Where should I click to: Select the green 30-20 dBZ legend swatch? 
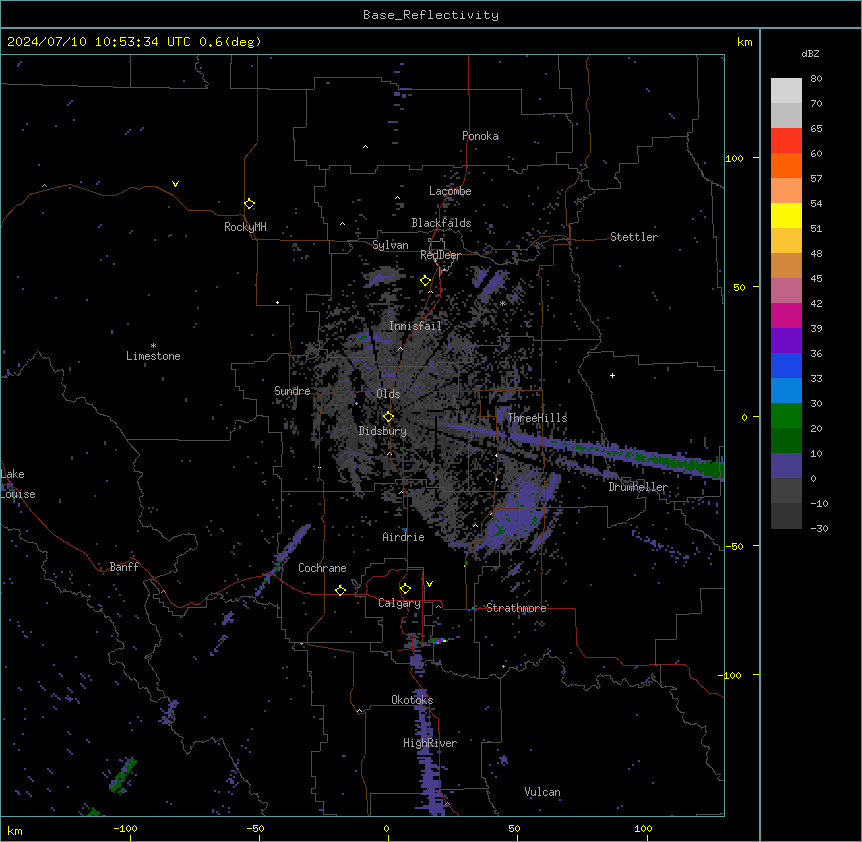[786, 416]
